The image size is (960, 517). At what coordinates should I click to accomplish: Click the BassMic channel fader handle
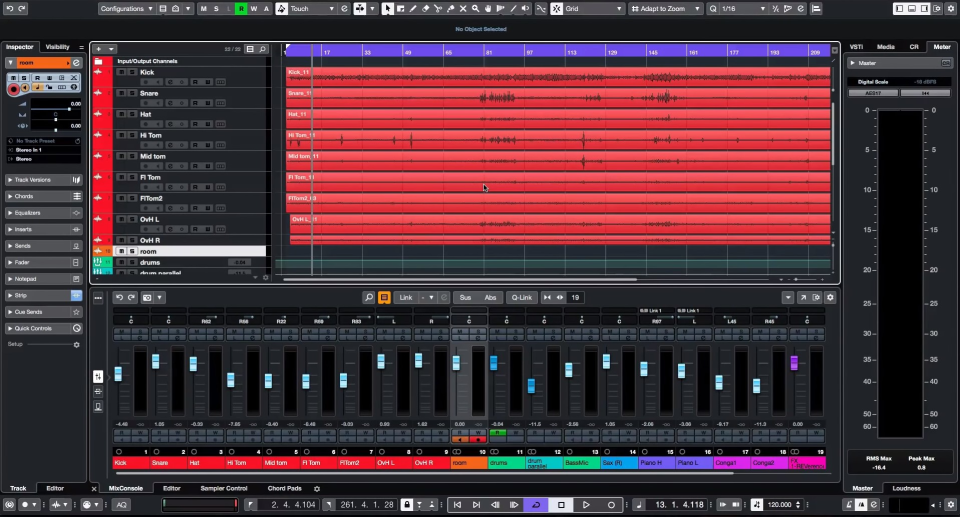click(569, 369)
